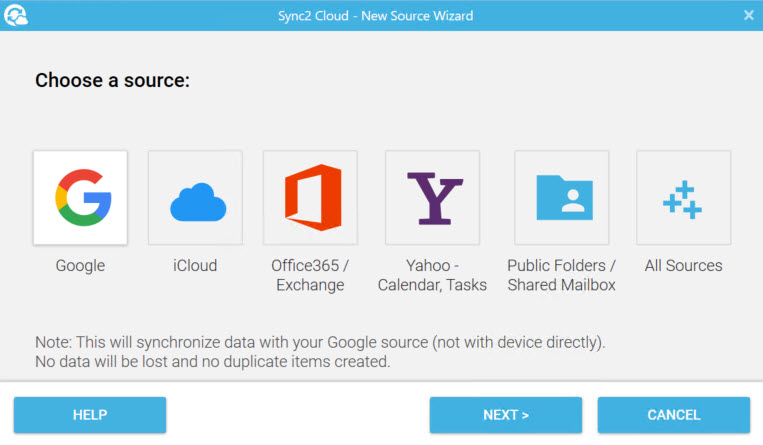Click the "All Sources" text label
Viewport: 763px width, 445px height.
pyautogui.click(x=683, y=266)
